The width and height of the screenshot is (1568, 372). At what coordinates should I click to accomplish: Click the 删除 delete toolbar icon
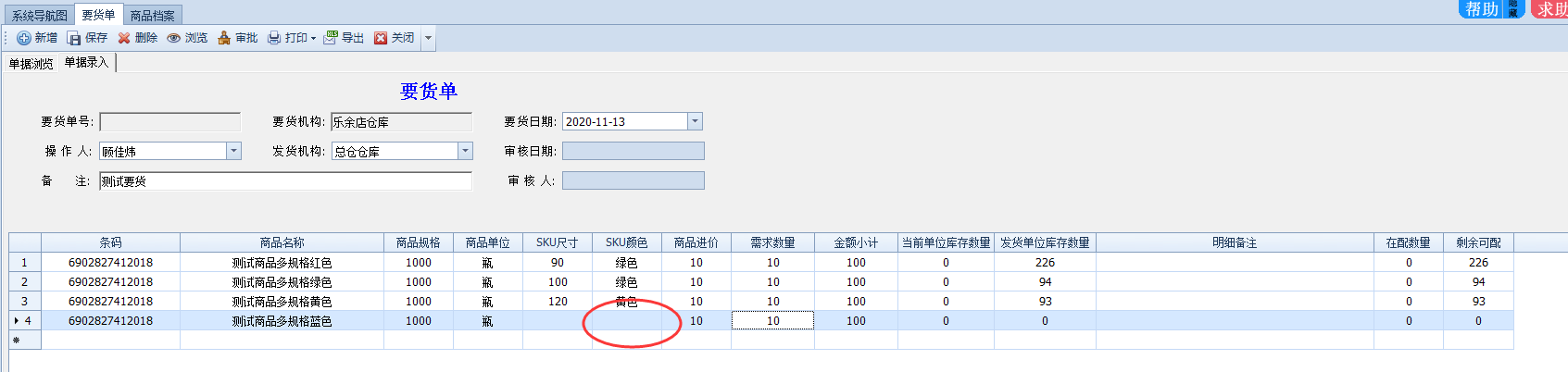(x=124, y=38)
